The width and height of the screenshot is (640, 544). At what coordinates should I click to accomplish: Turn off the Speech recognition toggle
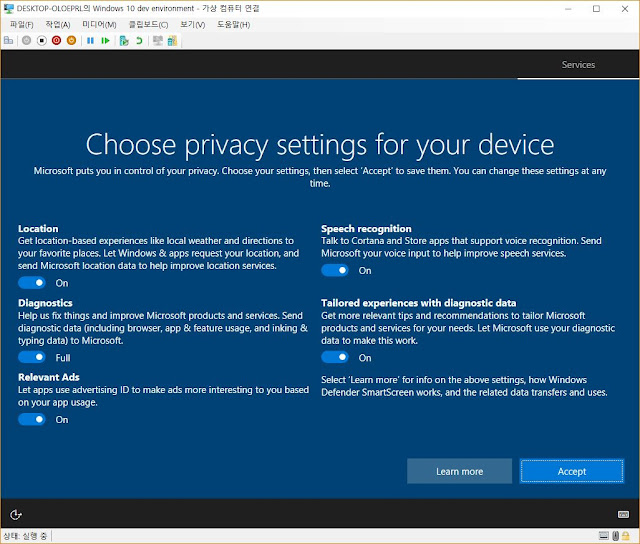(335, 270)
